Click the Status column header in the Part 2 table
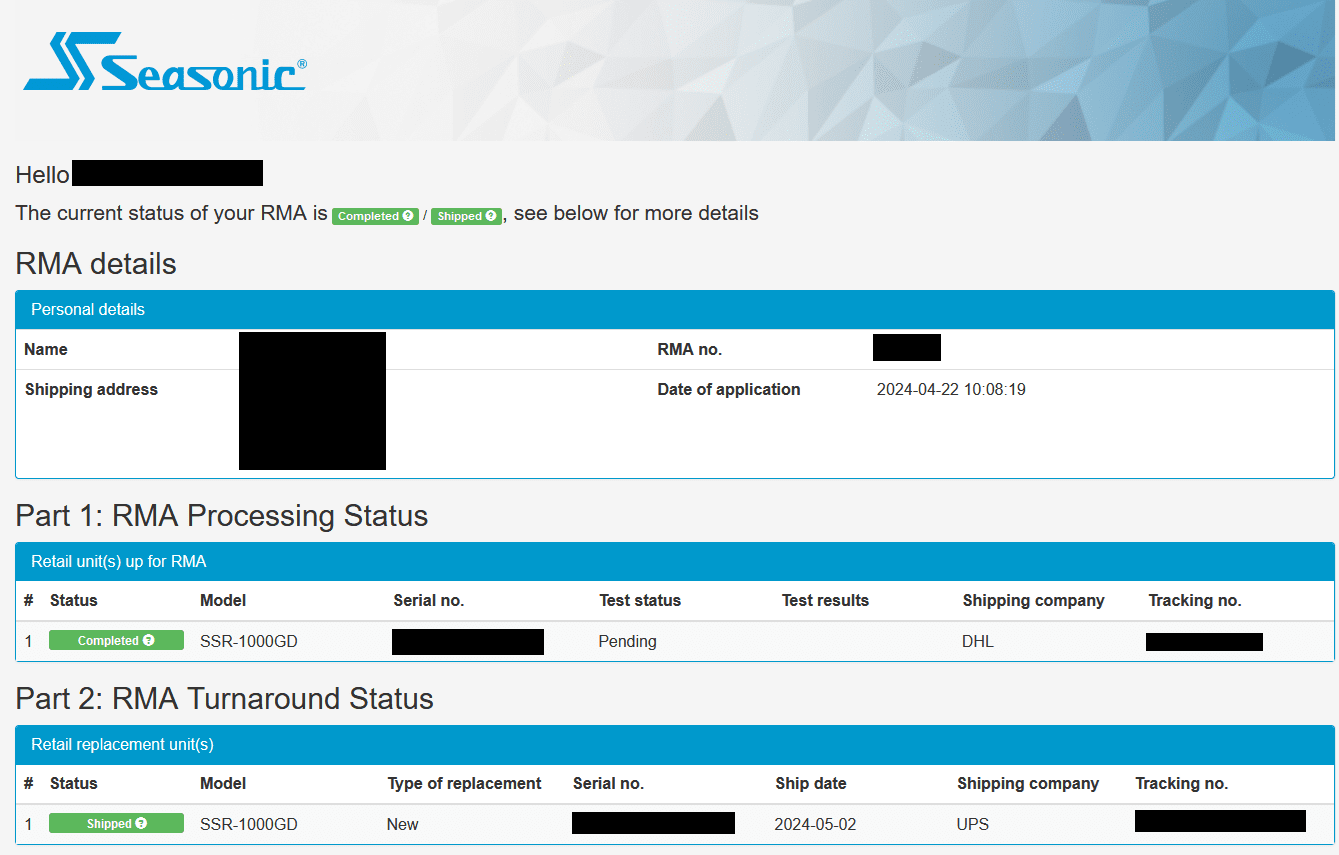This screenshot has height=855, width=1339. click(x=74, y=784)
